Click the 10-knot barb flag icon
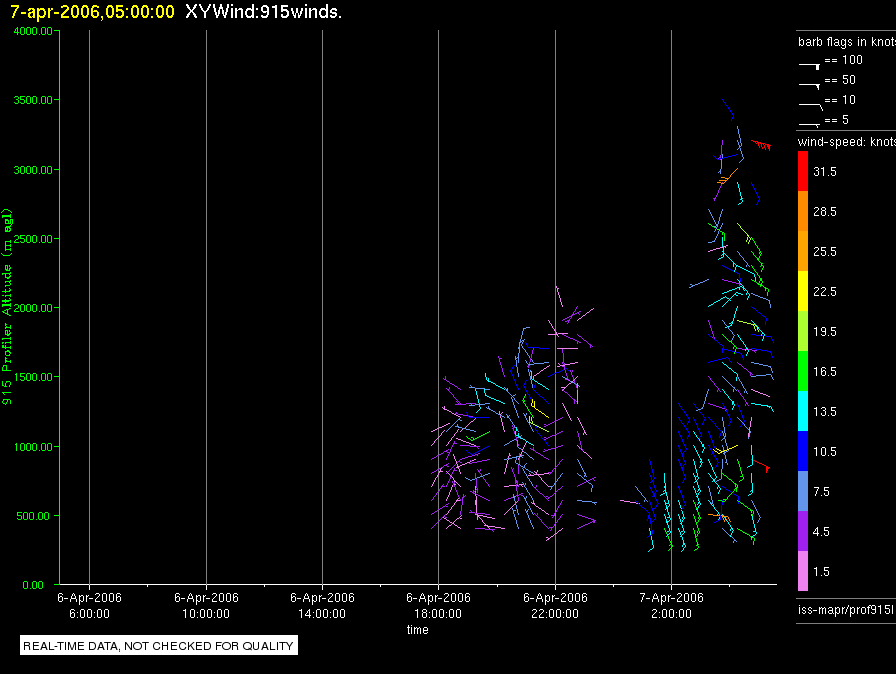This screenshot has height=674, width=896. tap(810, 106)
